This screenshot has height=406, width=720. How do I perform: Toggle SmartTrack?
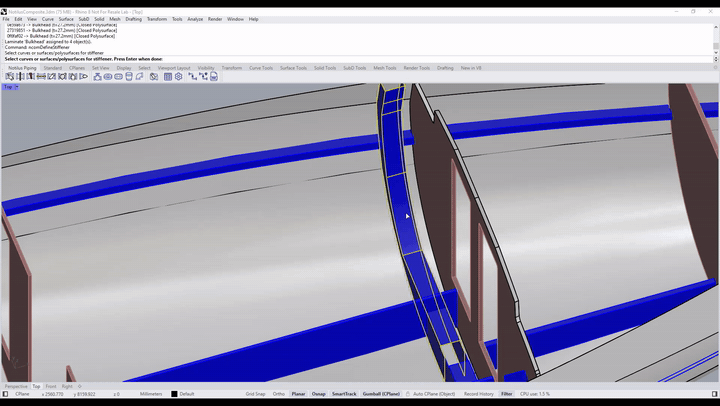(344, 394)
